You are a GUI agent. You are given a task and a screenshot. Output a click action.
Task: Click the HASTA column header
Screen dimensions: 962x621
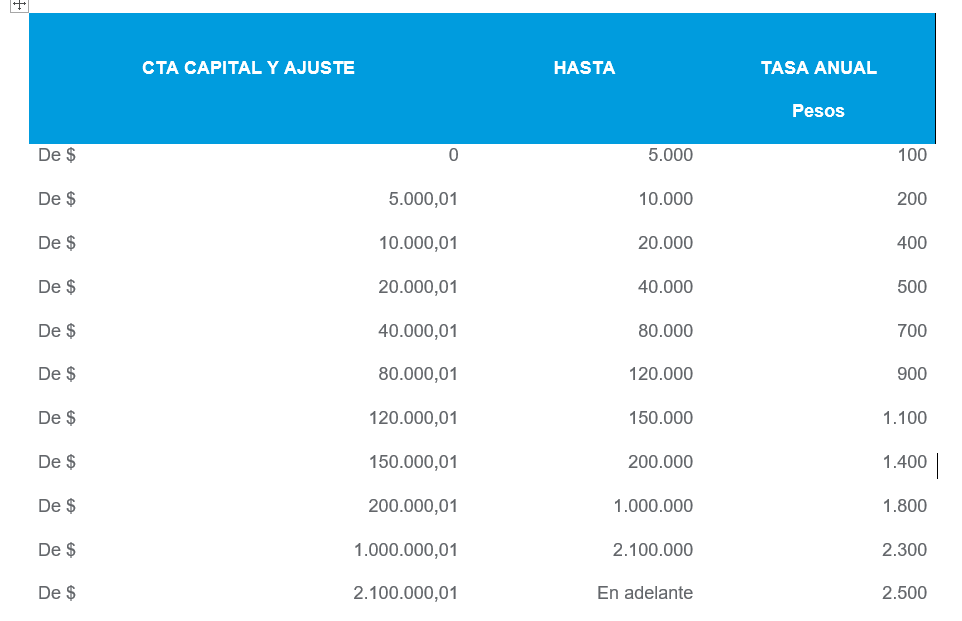584,68
